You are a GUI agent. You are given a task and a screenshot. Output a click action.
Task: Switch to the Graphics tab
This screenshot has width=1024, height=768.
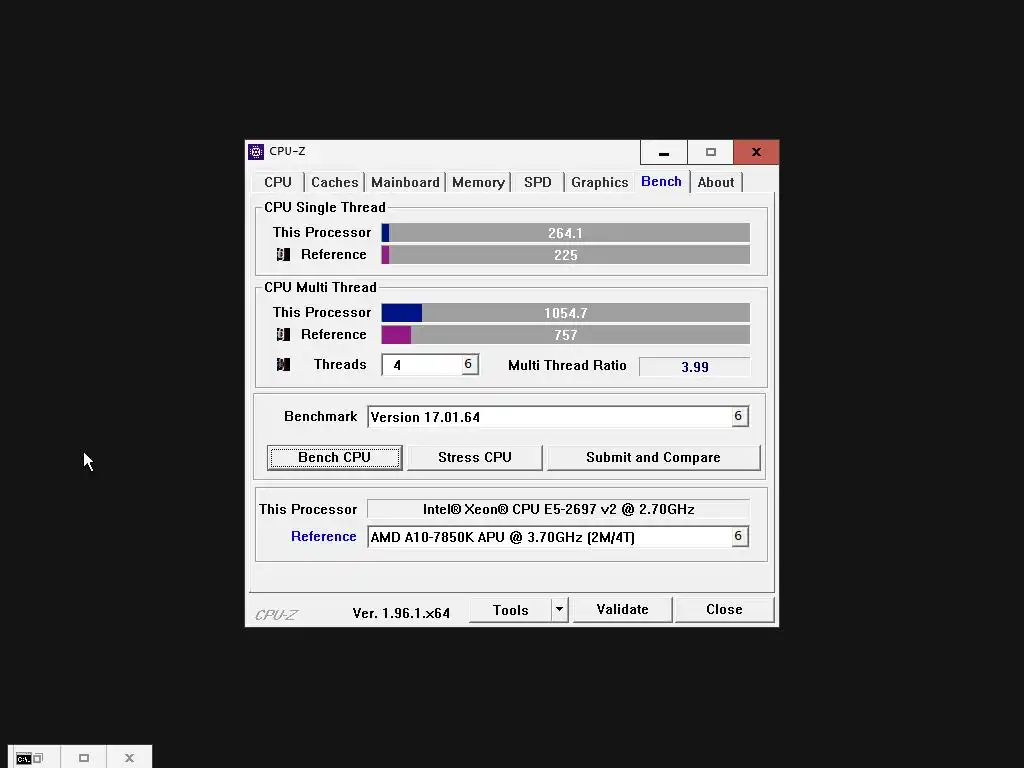600,182
